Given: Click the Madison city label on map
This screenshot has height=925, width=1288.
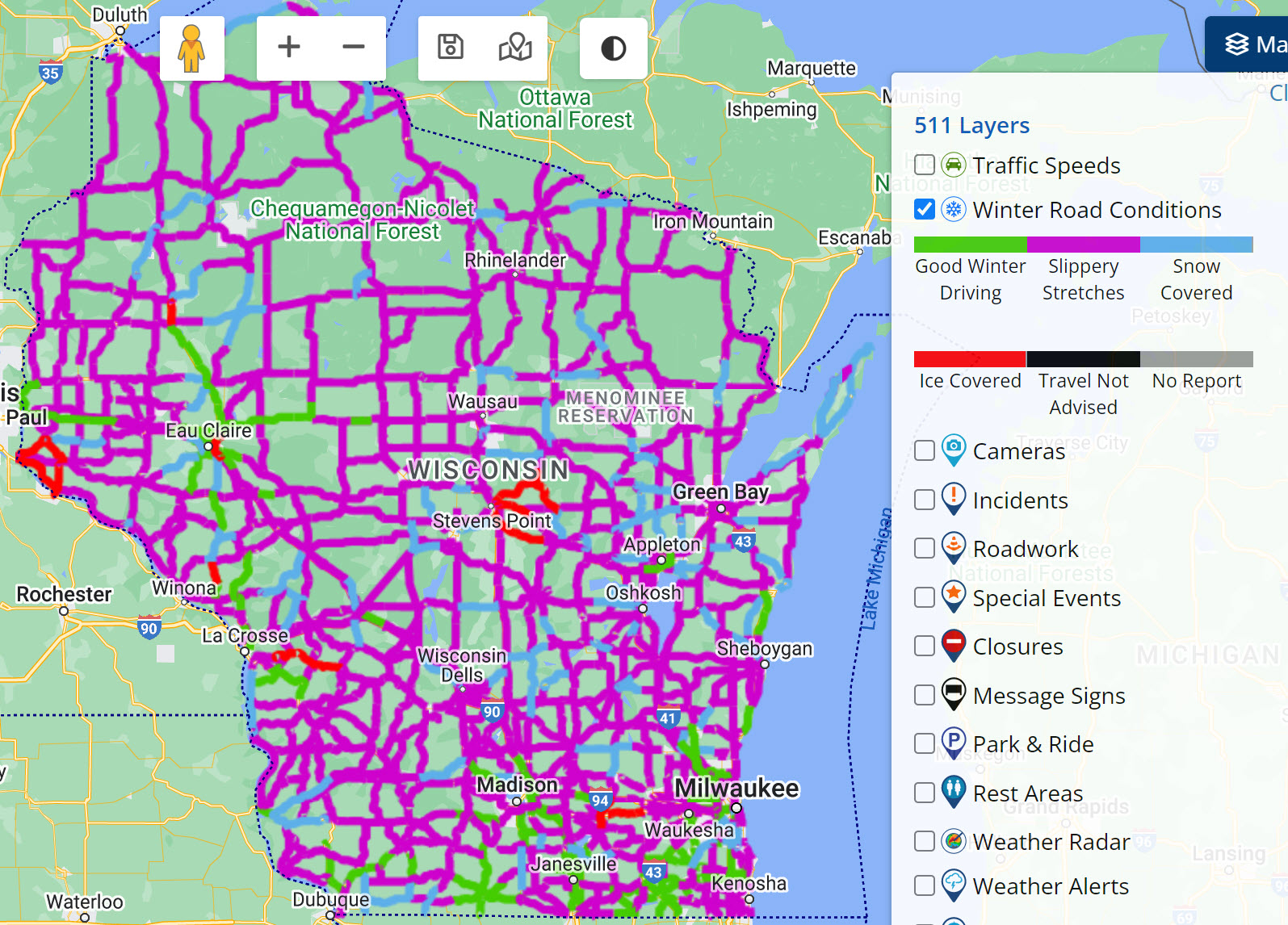Looking at the screenshot, I should [517, 785].
